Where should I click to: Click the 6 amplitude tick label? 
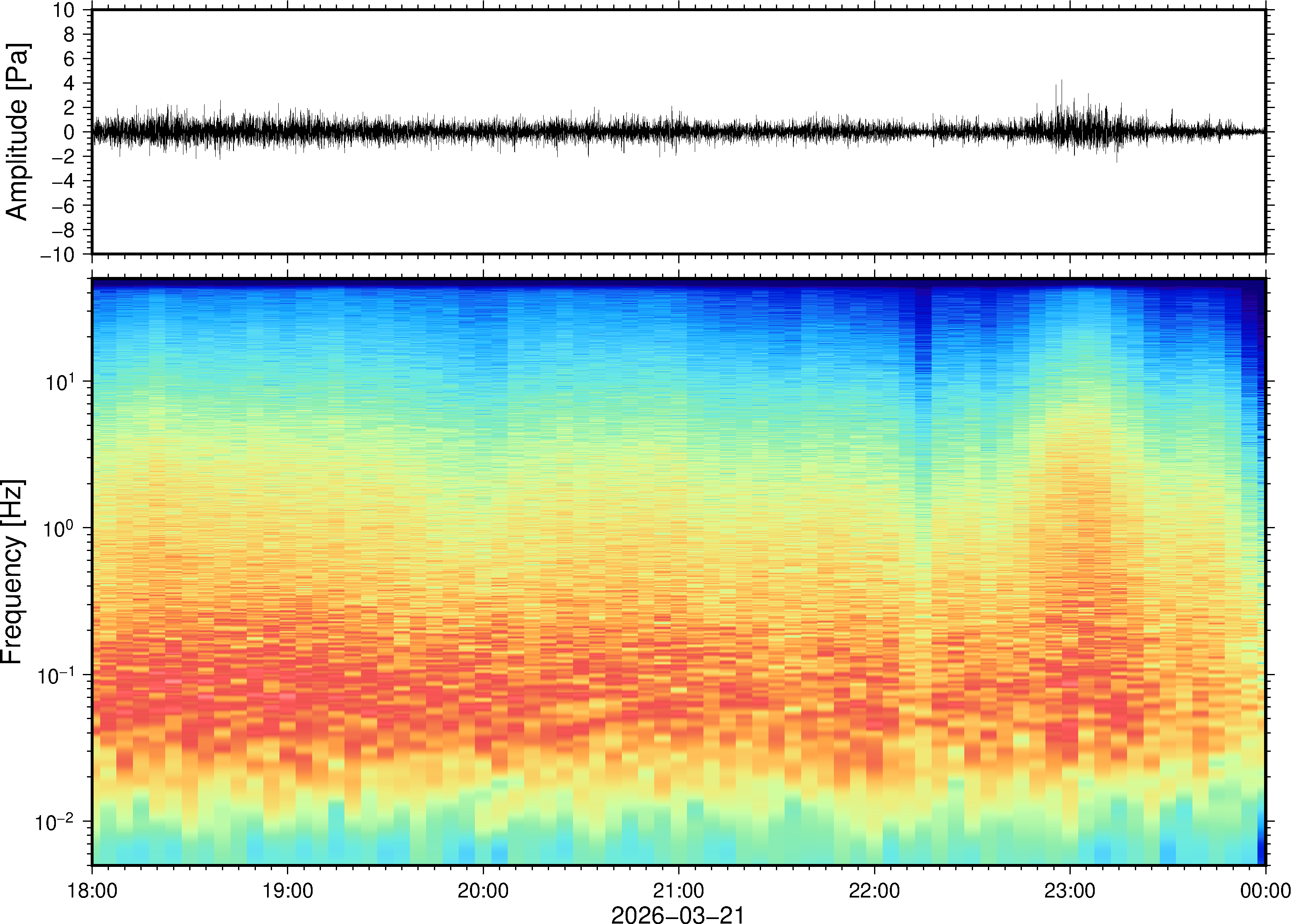[70, 59]
